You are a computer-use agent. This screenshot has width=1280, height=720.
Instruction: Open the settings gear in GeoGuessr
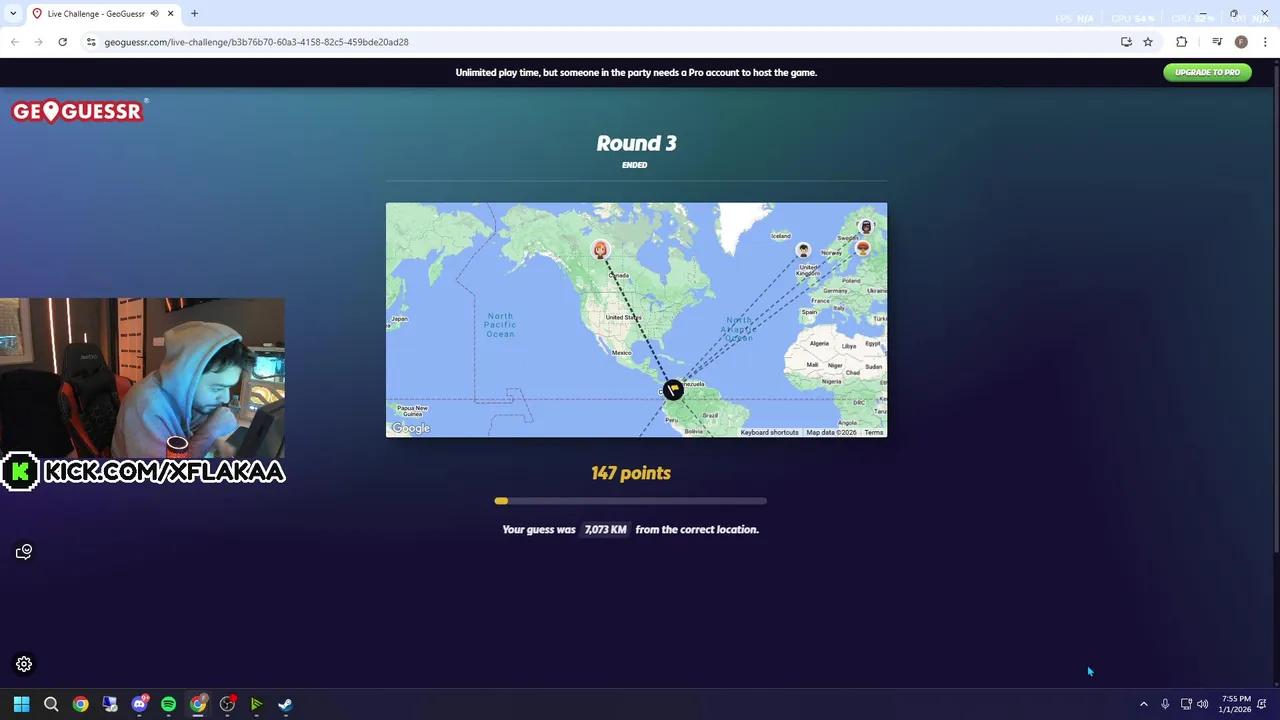pyautogui.click(x=24, y=664)
